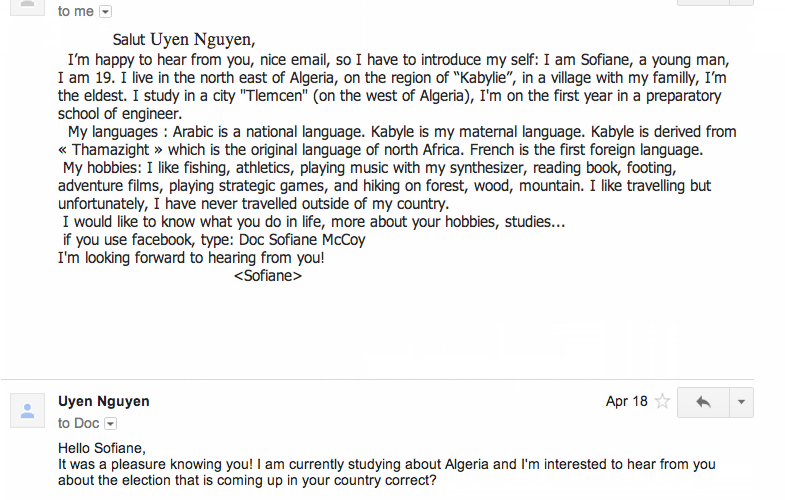The image size is (785, 500).
Task: Click "I'm looking forward to hearing from you!" line
Action: pos(191,257)
